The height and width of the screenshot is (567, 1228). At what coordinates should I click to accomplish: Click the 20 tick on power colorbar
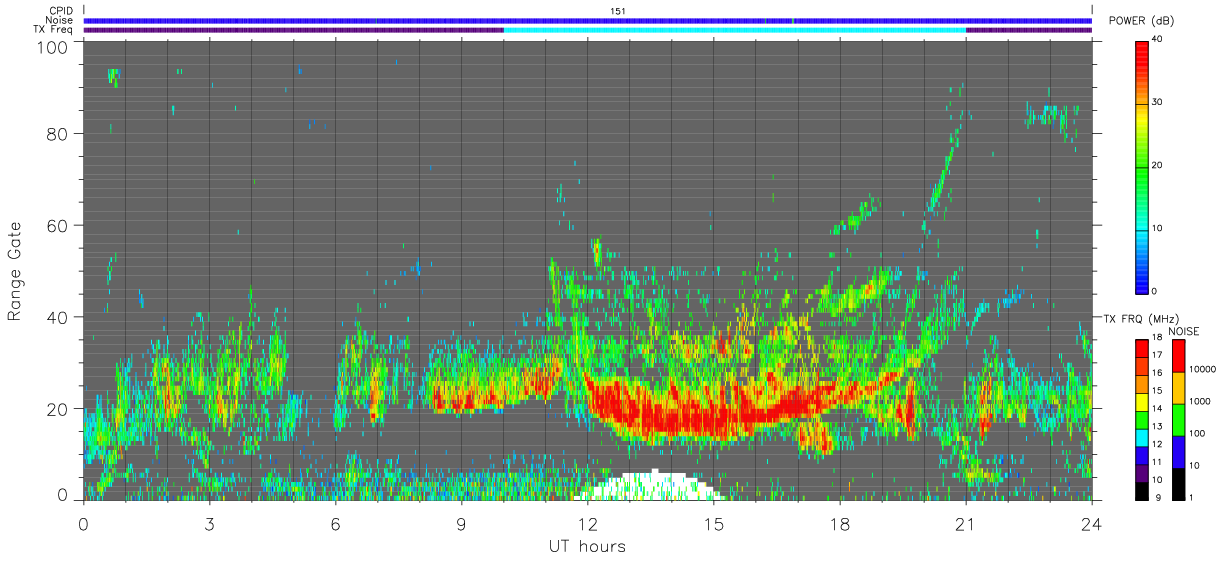click(x=1157, y=165)
